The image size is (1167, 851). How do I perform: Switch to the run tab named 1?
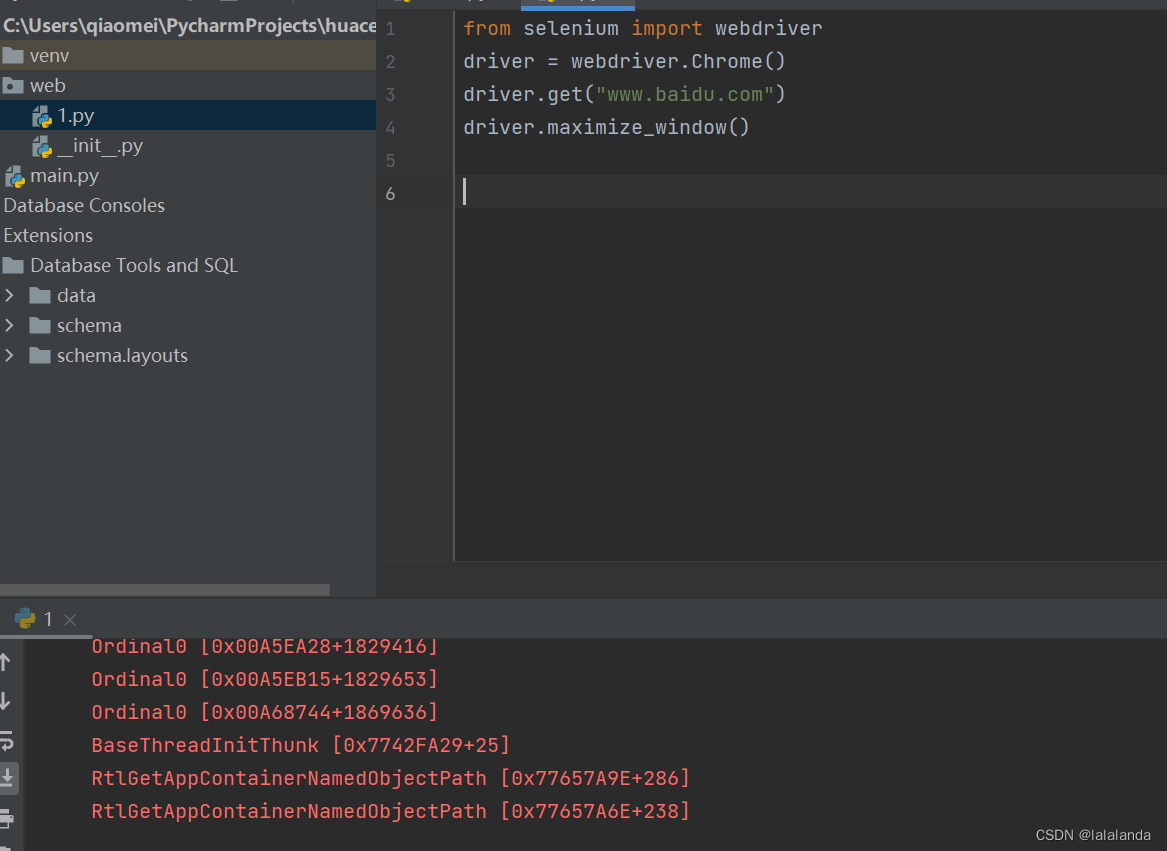tap(46, 619)
